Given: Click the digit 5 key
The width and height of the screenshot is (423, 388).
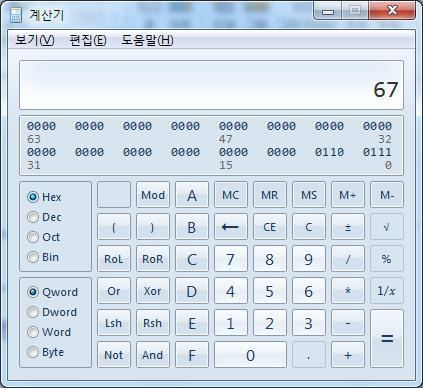Looking at the screenshot, I should click(x=270, y=291).
